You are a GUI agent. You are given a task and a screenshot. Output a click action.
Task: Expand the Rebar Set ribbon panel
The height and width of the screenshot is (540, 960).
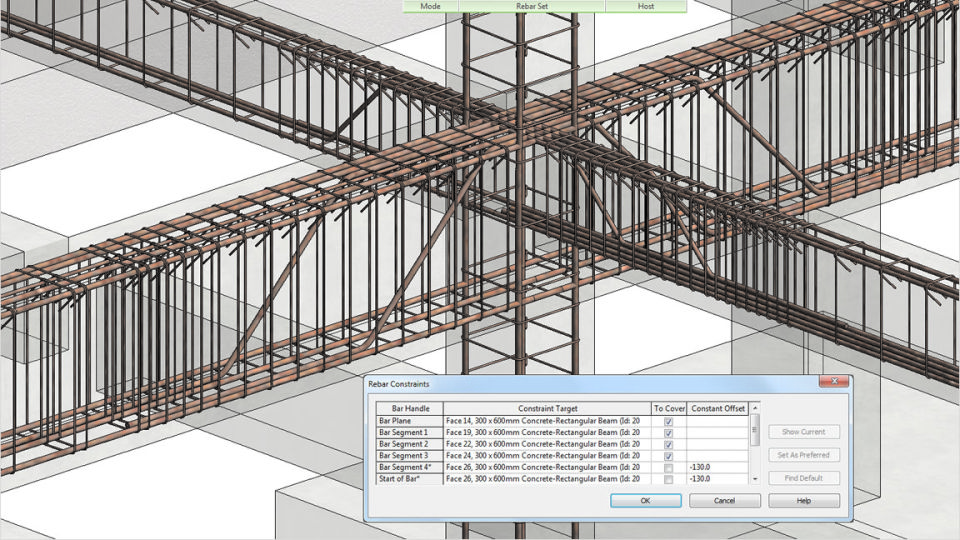531,6
